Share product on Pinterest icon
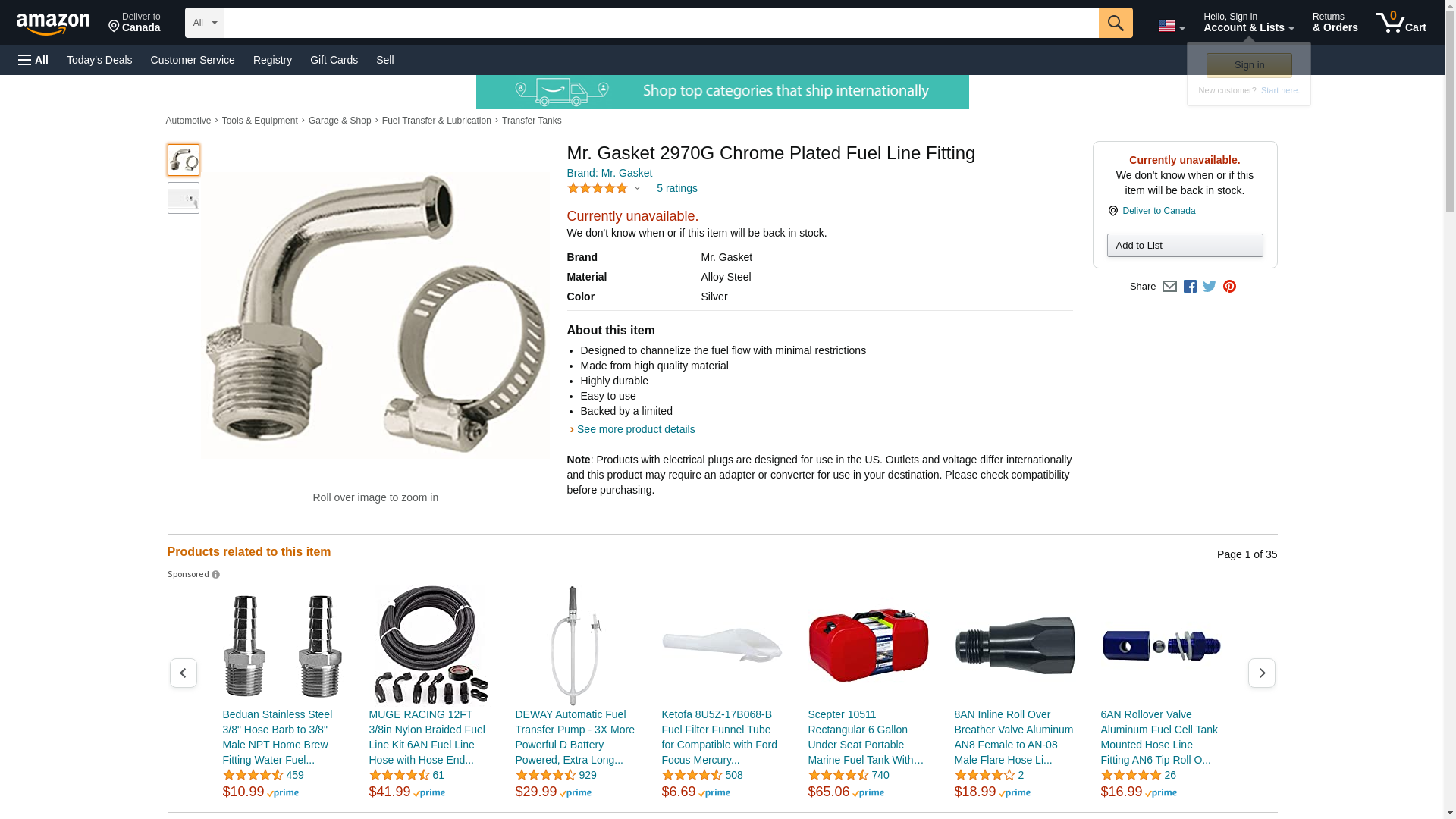The width and height of the screenshot is (1456, 819). click(1229, 287)
